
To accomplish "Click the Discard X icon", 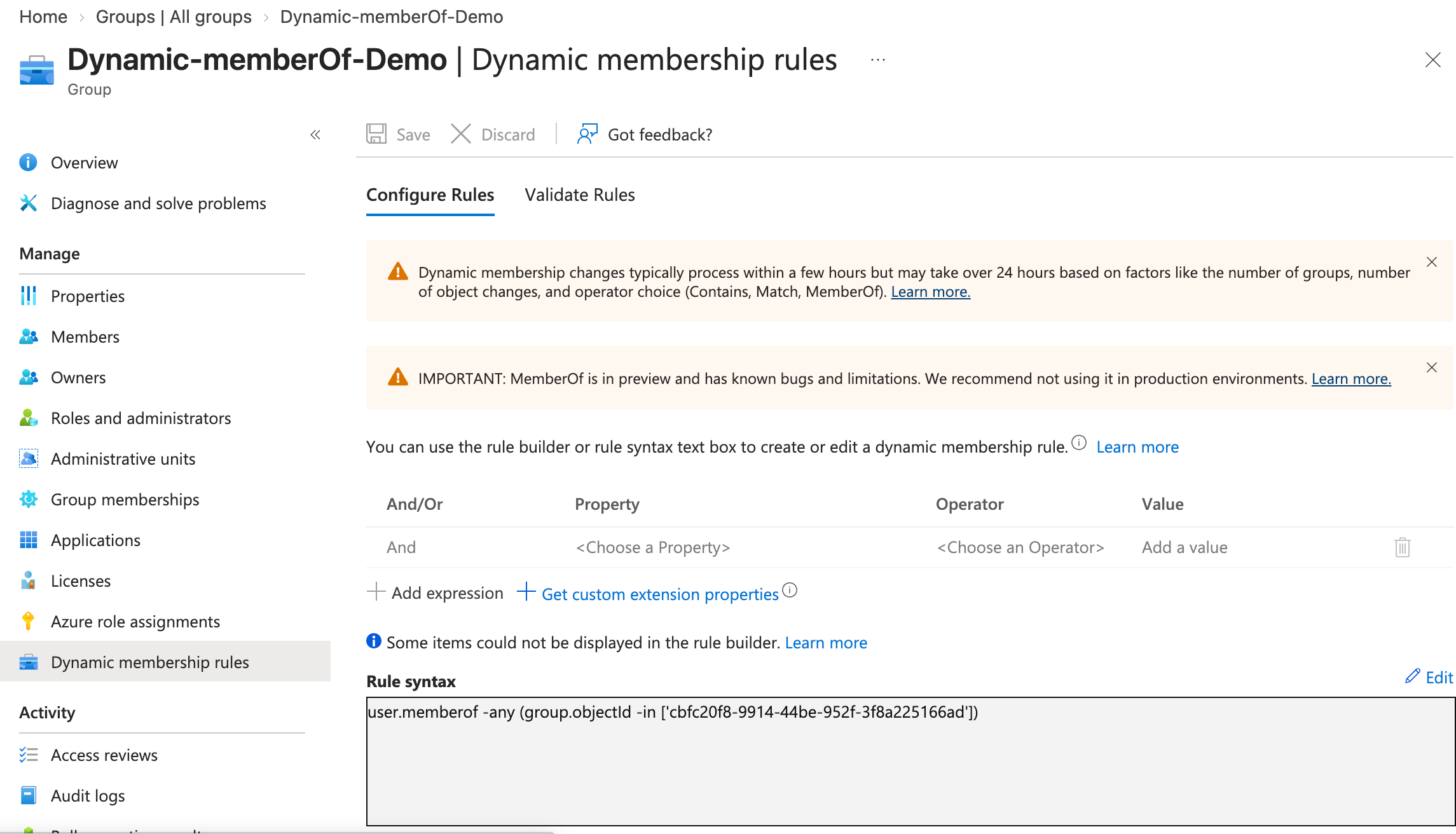I will tap(461, 134).
